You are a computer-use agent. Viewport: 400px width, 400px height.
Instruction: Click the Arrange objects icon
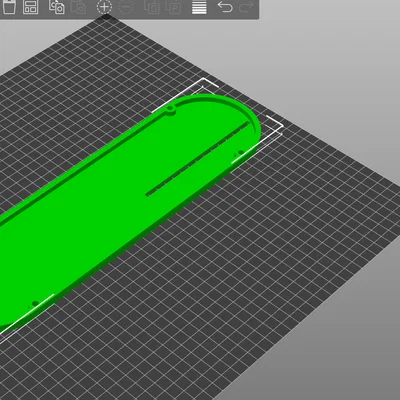coord(30,7)
